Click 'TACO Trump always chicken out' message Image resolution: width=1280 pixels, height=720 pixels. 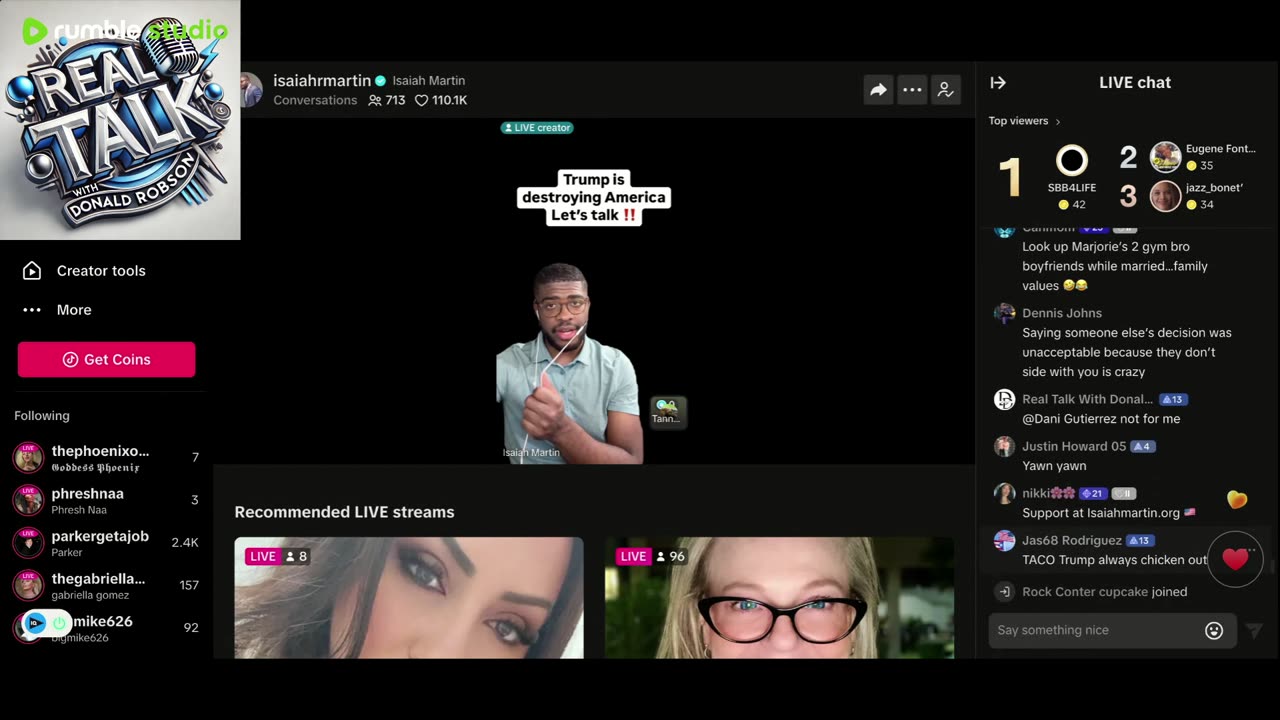click(x=1115, y=560)
